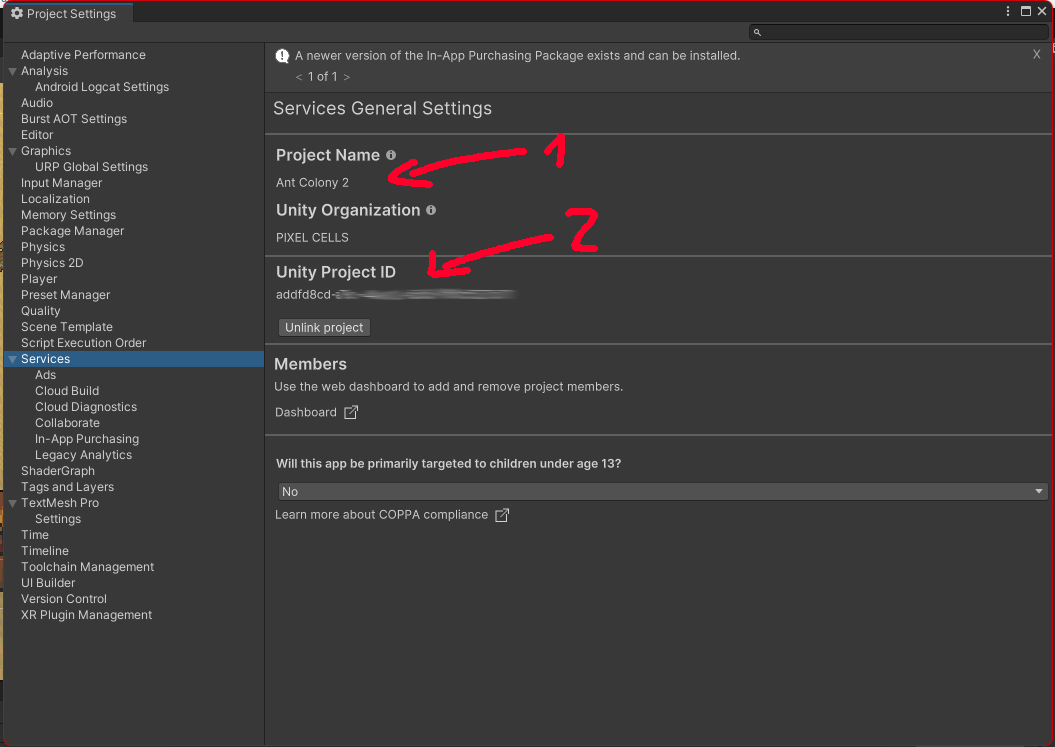Click the external link icon beside Dashboard
This screenshot has width=1055, height=747.
point(349,411)
